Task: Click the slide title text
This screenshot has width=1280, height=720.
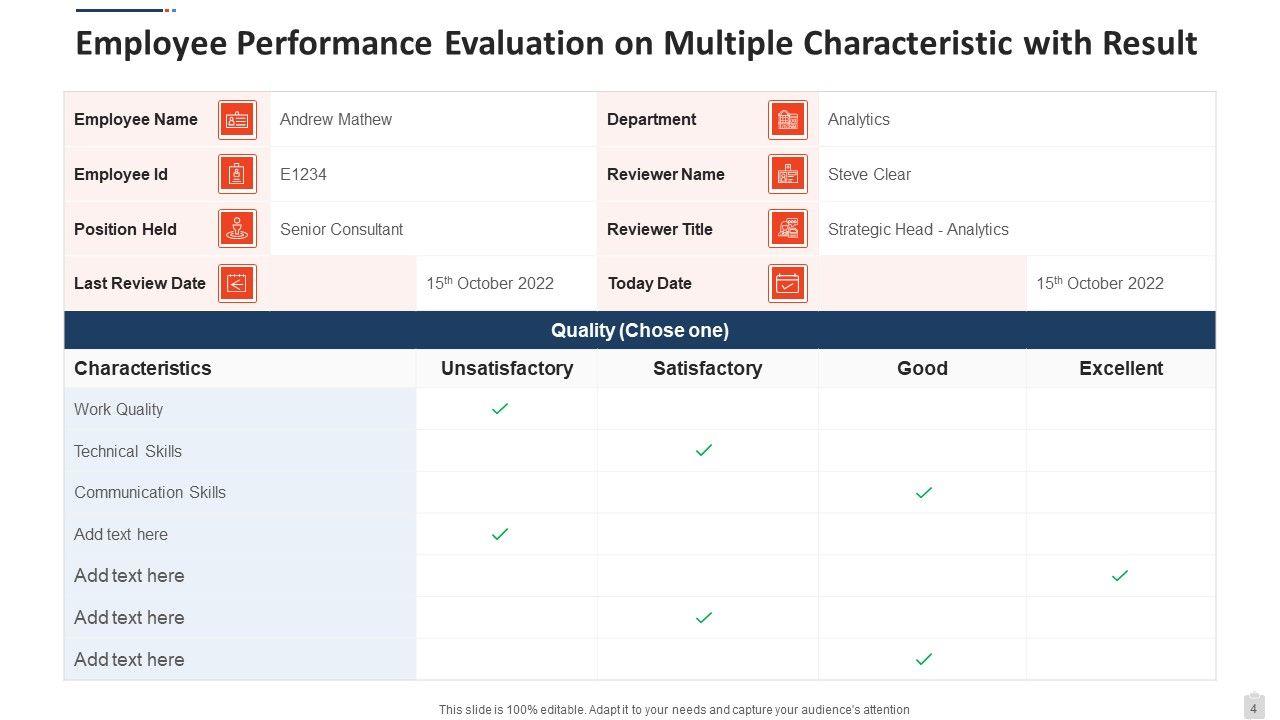Action: 636,44
